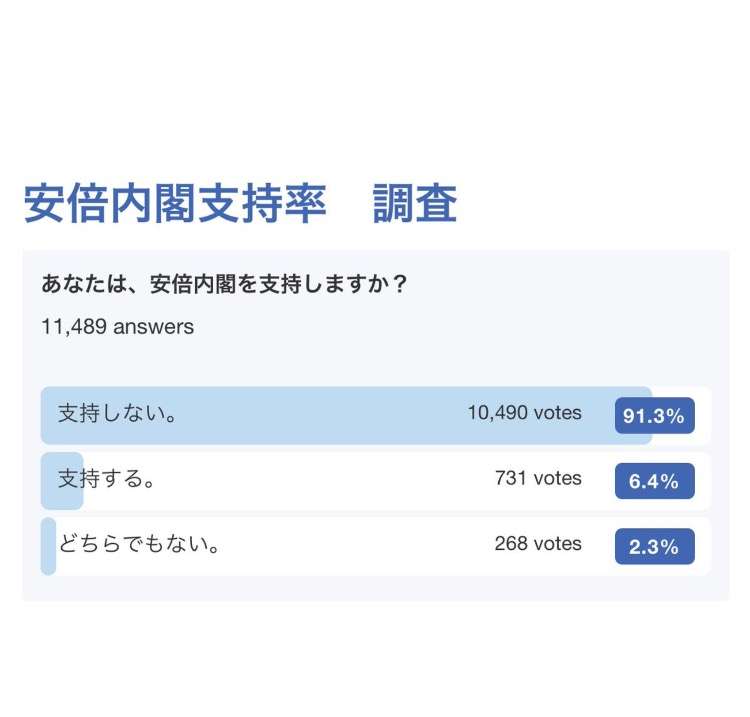Click the 6.4% percentage badge
Screen dimensions: 750x717
click(654, 481)
